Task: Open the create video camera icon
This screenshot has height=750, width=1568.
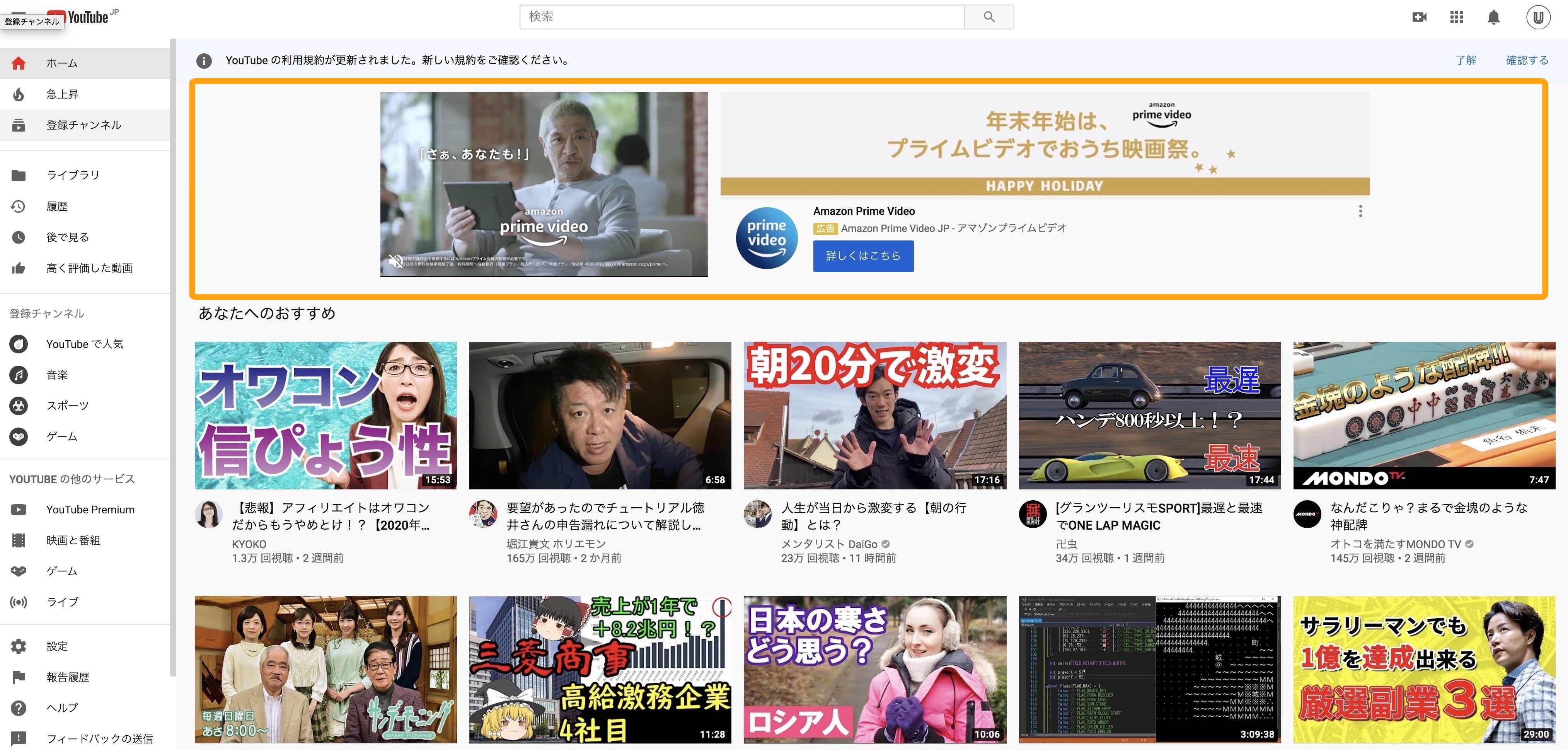Action: (1420, 17)
